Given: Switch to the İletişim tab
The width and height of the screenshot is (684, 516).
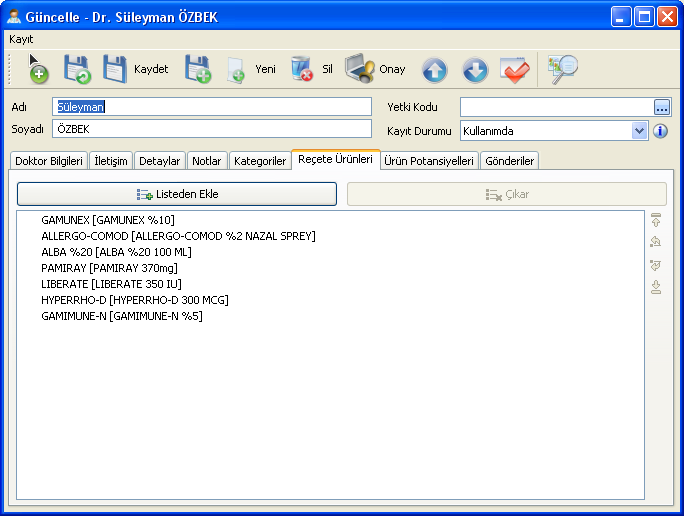Looking at the screenshot, I should [x=111, y=161].
